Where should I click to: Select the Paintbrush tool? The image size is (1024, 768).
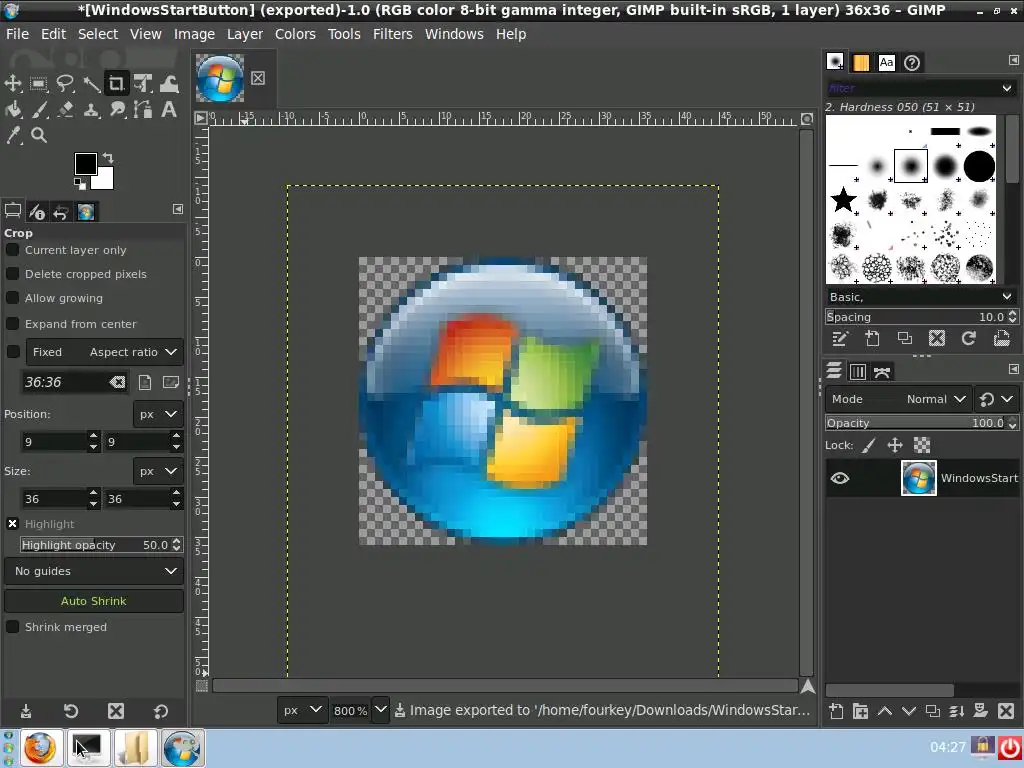point(39,109)
